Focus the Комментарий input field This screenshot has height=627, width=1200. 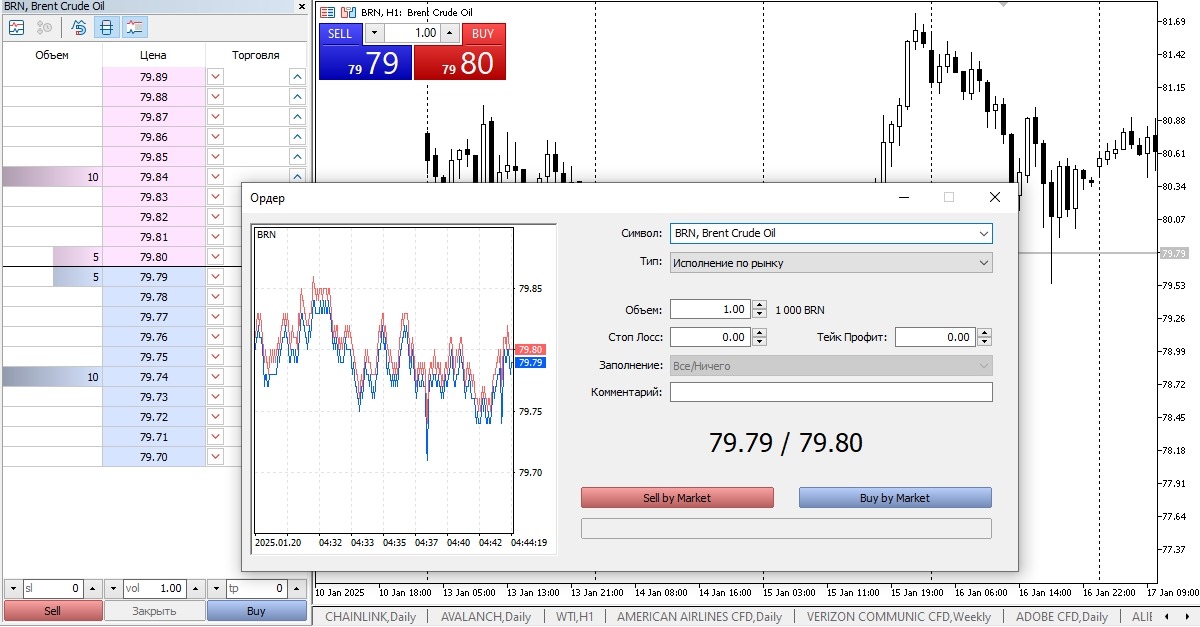[831, 392]
